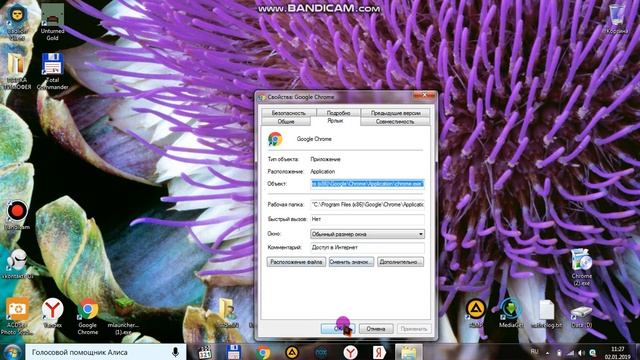640x360 pixels.
Task: Click in the Рабочая папка field
Action: click(367, 204)
